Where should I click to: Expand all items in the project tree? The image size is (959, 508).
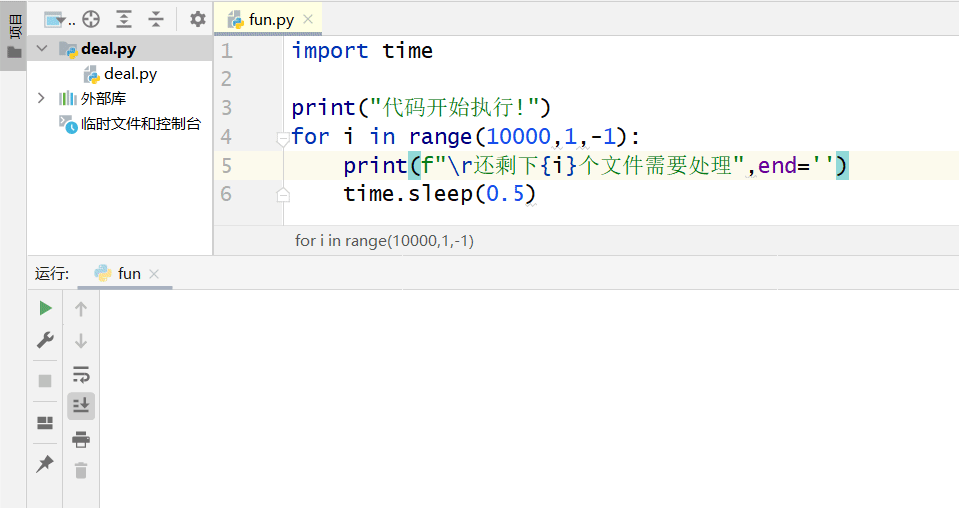123,19
